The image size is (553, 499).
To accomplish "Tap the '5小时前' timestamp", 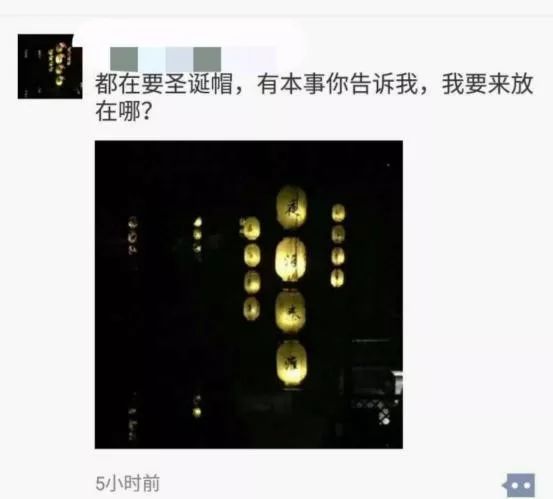I will [x=128, y=483].
